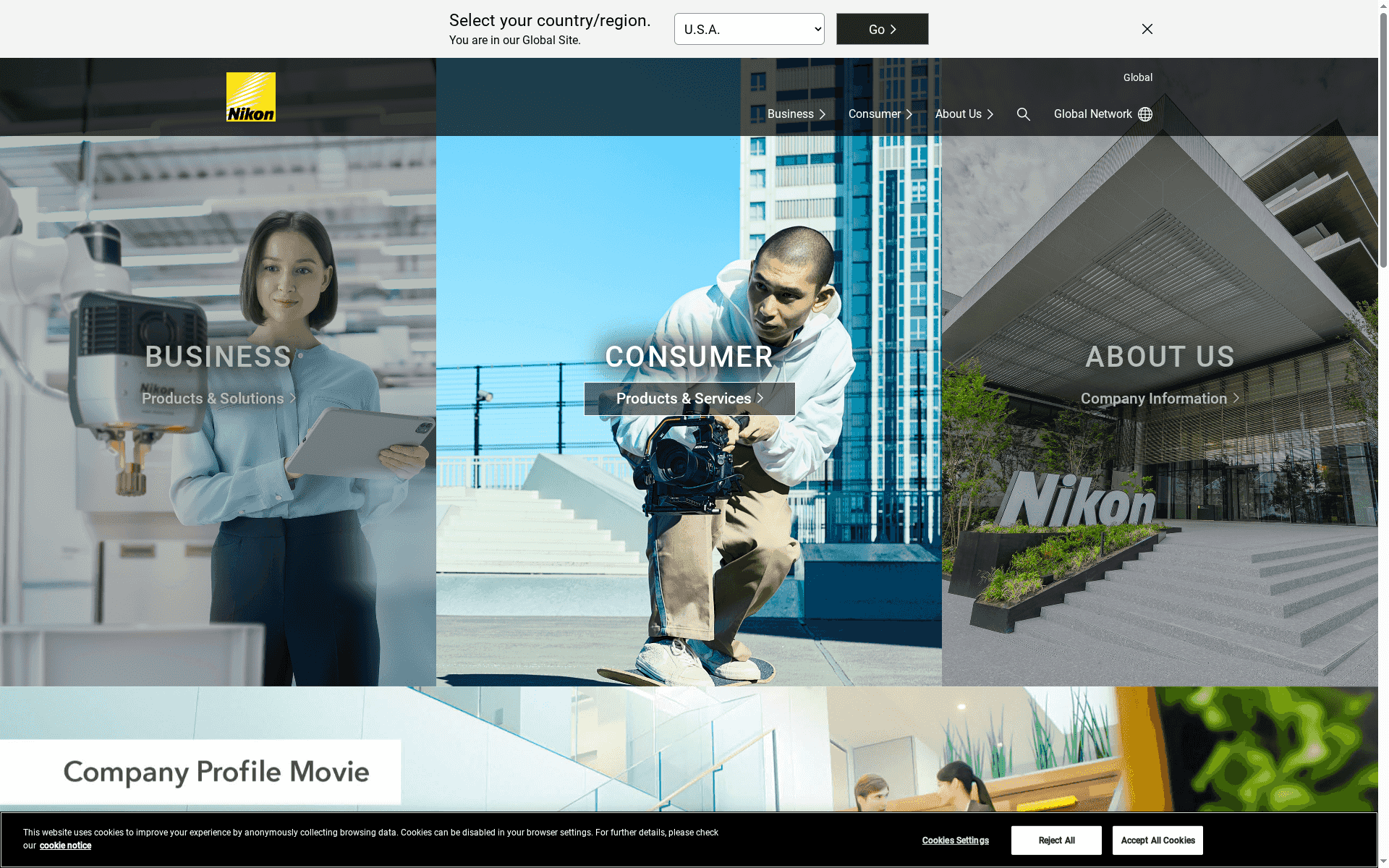Click the Global label in the header

coord(1137,77)
